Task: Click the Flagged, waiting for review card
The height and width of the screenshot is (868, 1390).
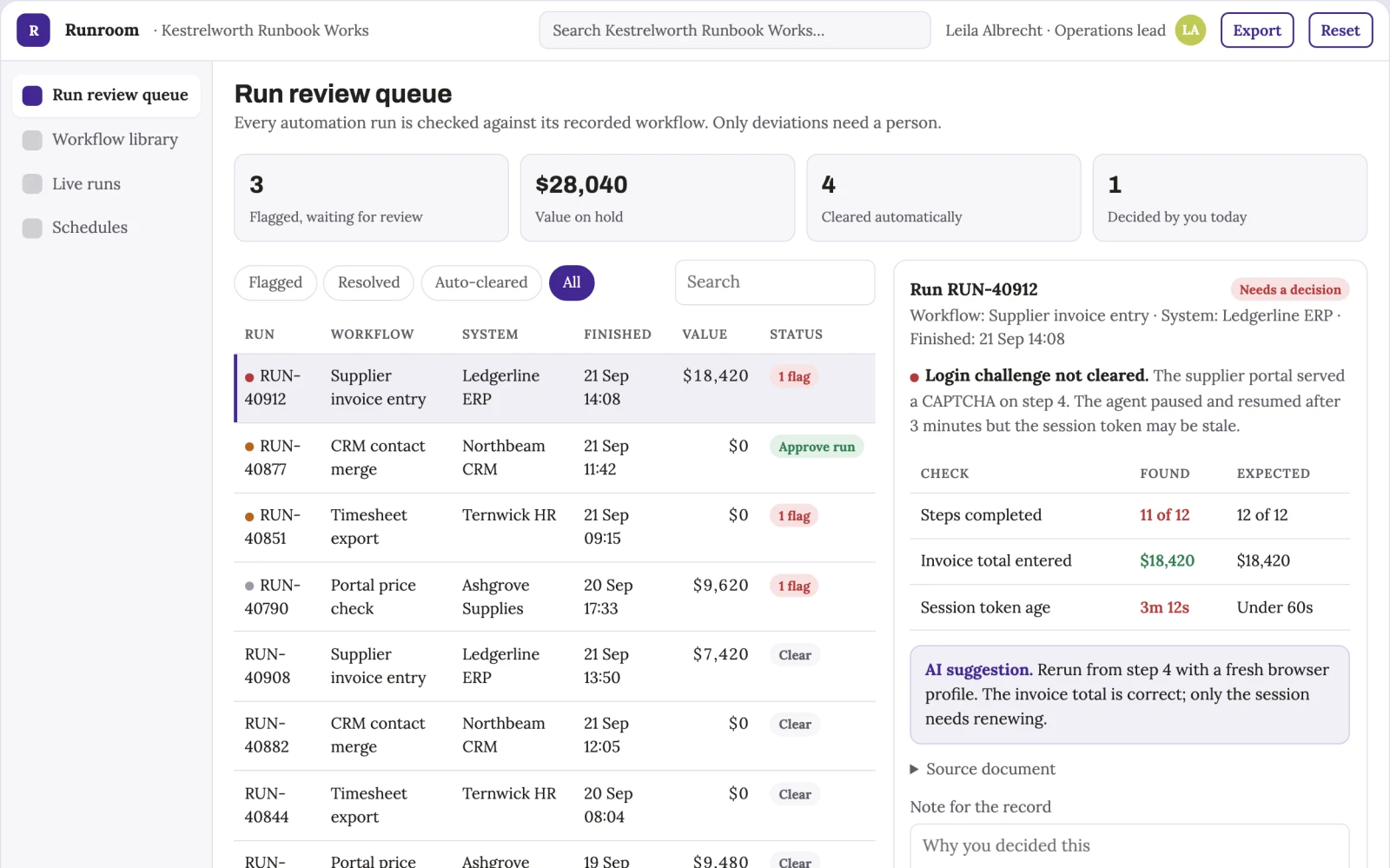Action: [x=371, y=198]
